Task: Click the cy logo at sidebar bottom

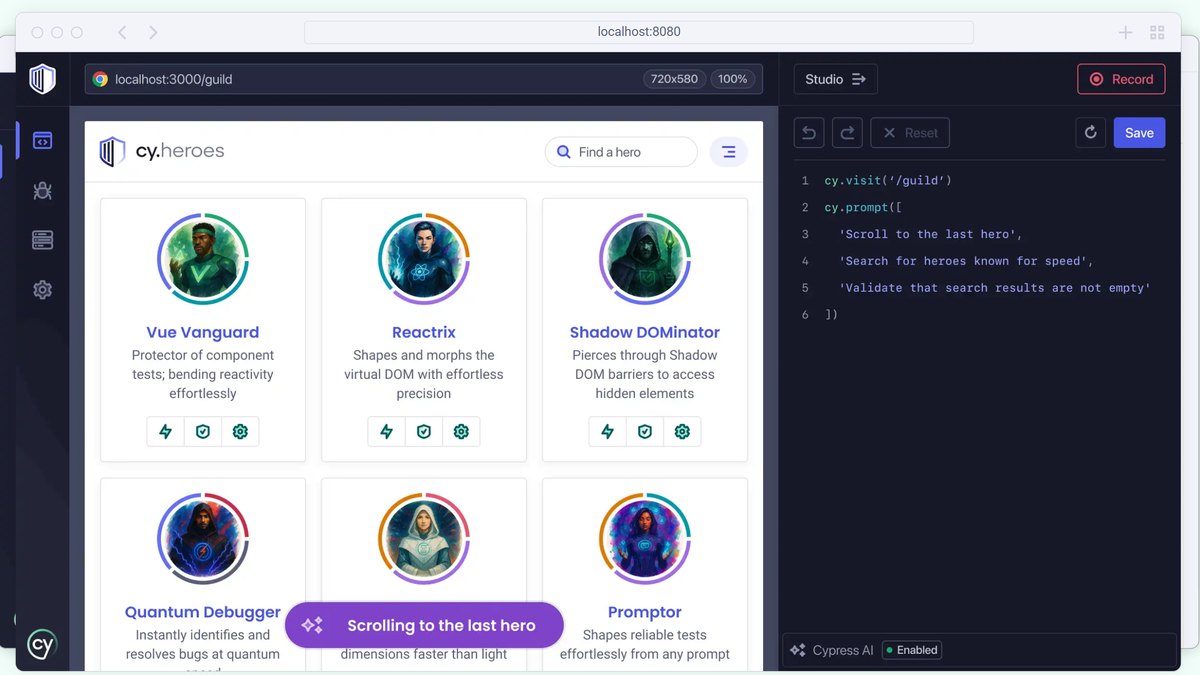Action: (x=42, y=643)
